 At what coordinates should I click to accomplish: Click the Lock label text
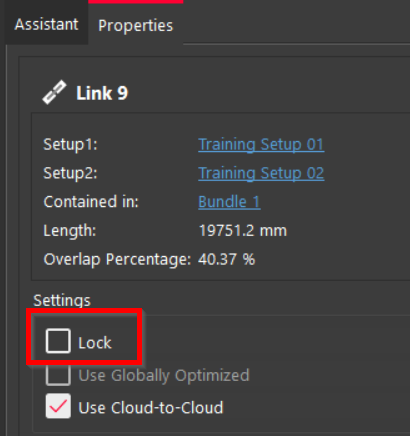(95, 343)
